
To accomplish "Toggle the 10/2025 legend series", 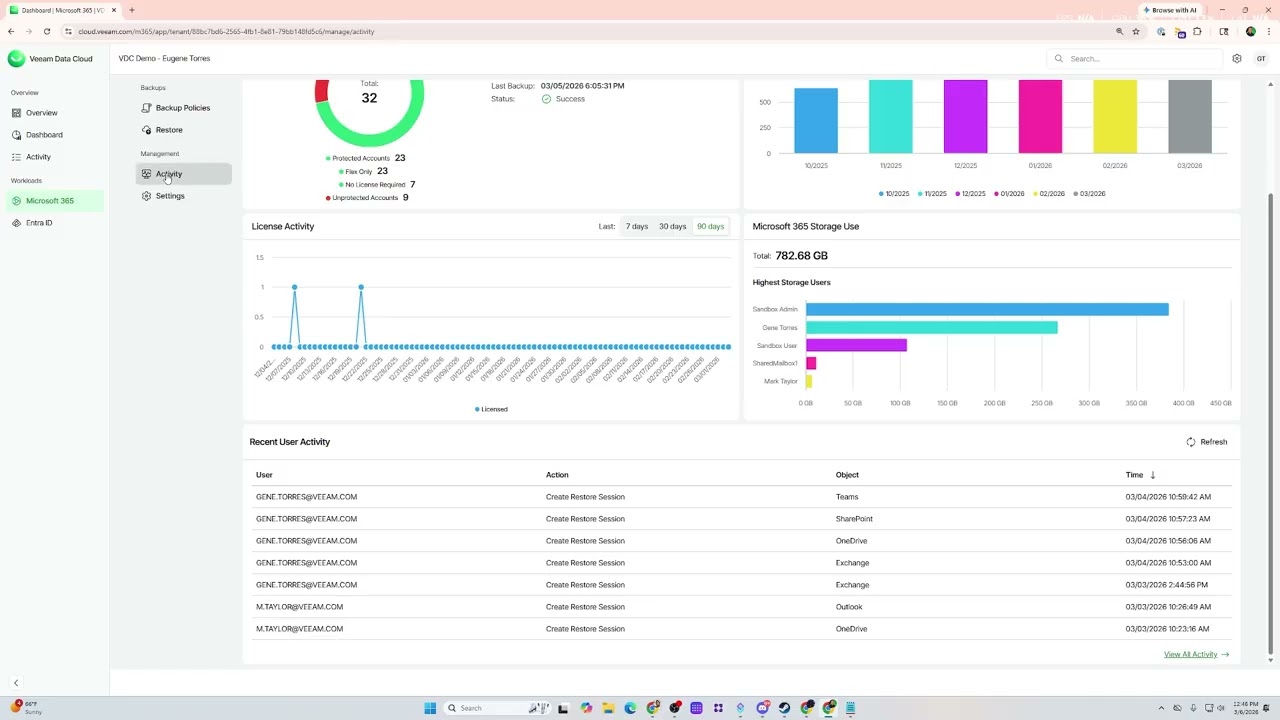I will [894, 194].
